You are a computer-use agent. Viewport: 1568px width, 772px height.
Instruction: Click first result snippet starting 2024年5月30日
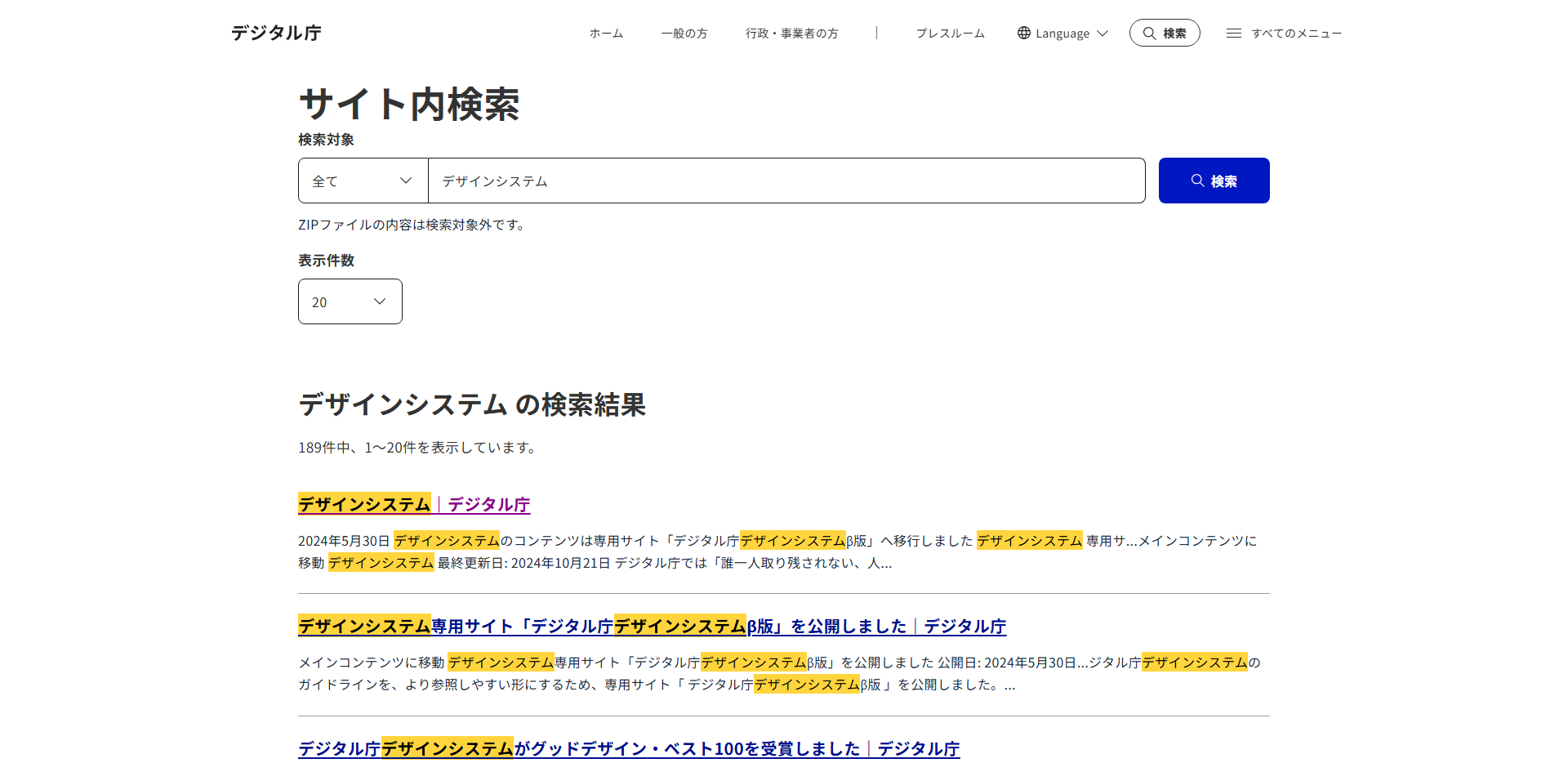tap(777, 551)
